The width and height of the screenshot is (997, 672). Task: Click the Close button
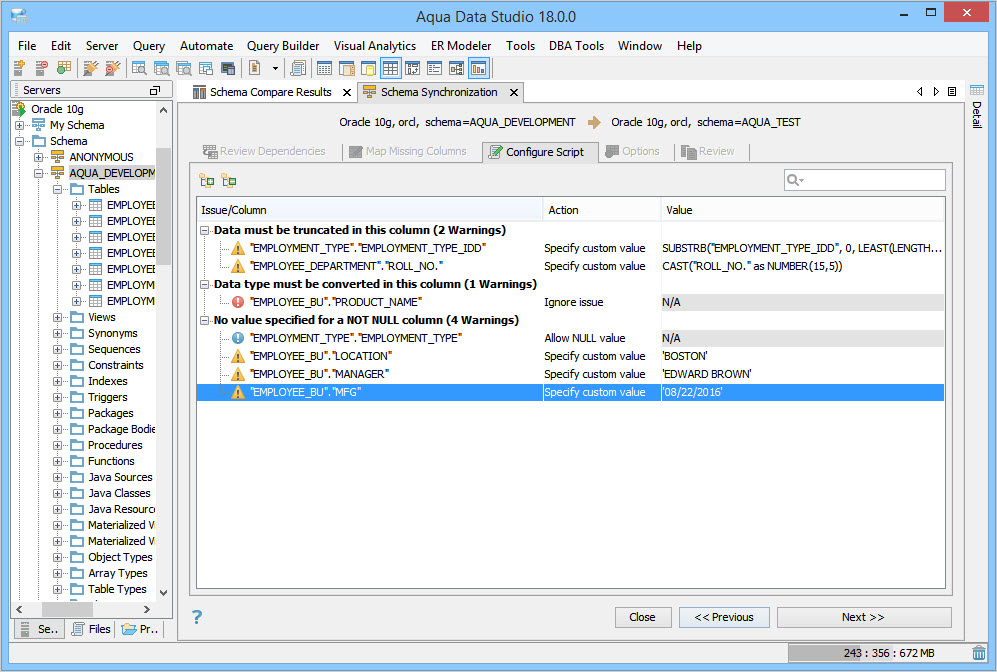tap(643, 617)
